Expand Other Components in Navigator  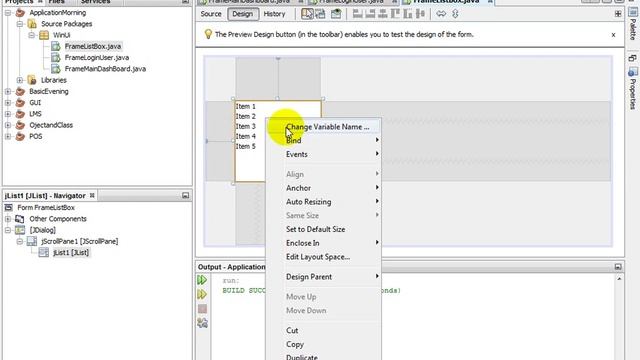click(8, 219)
